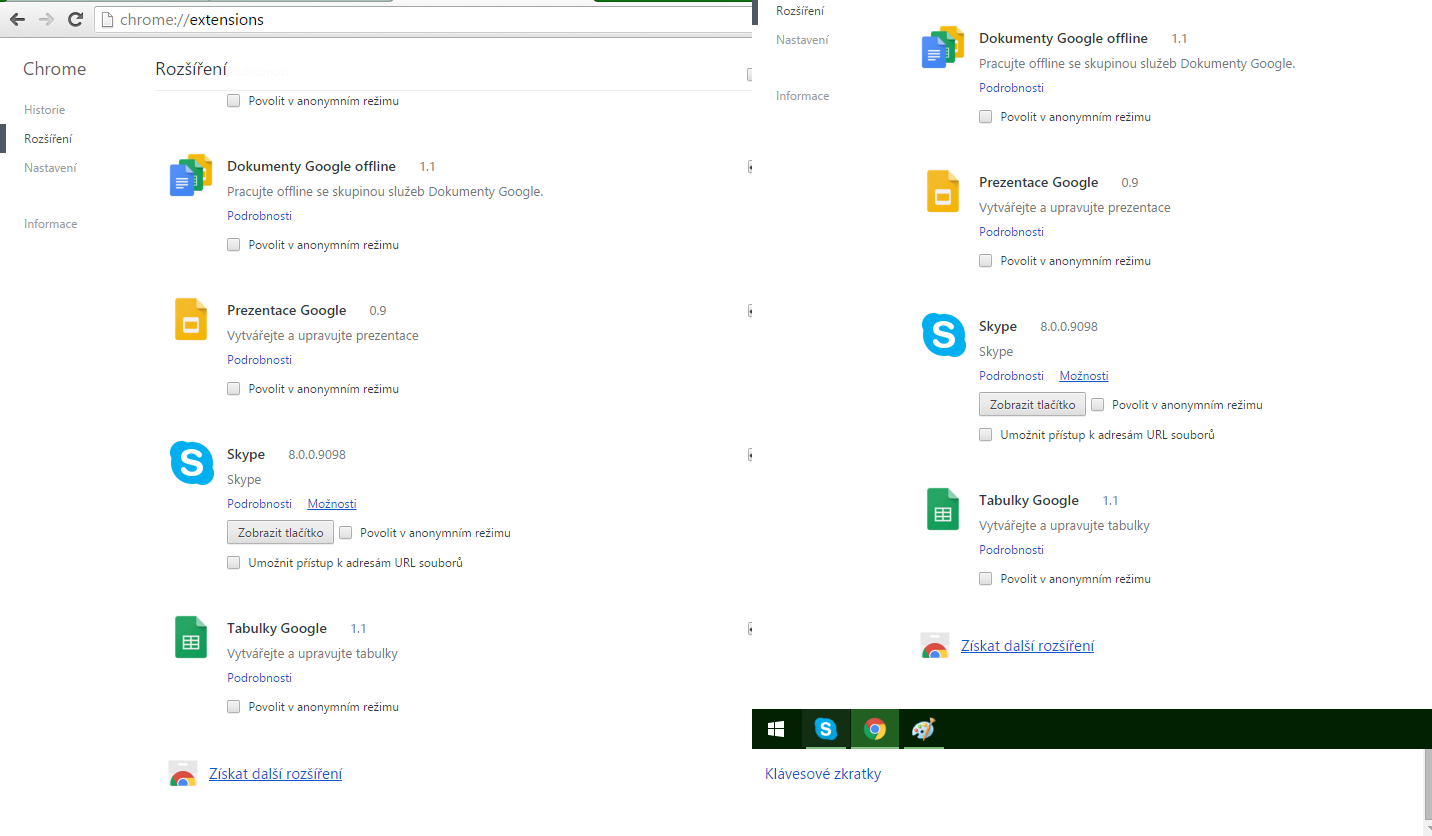The image size is (1432, 836).
Task: Open Historie in the left window sidebar
Action: pyautogui.click(x=45, y=110)
